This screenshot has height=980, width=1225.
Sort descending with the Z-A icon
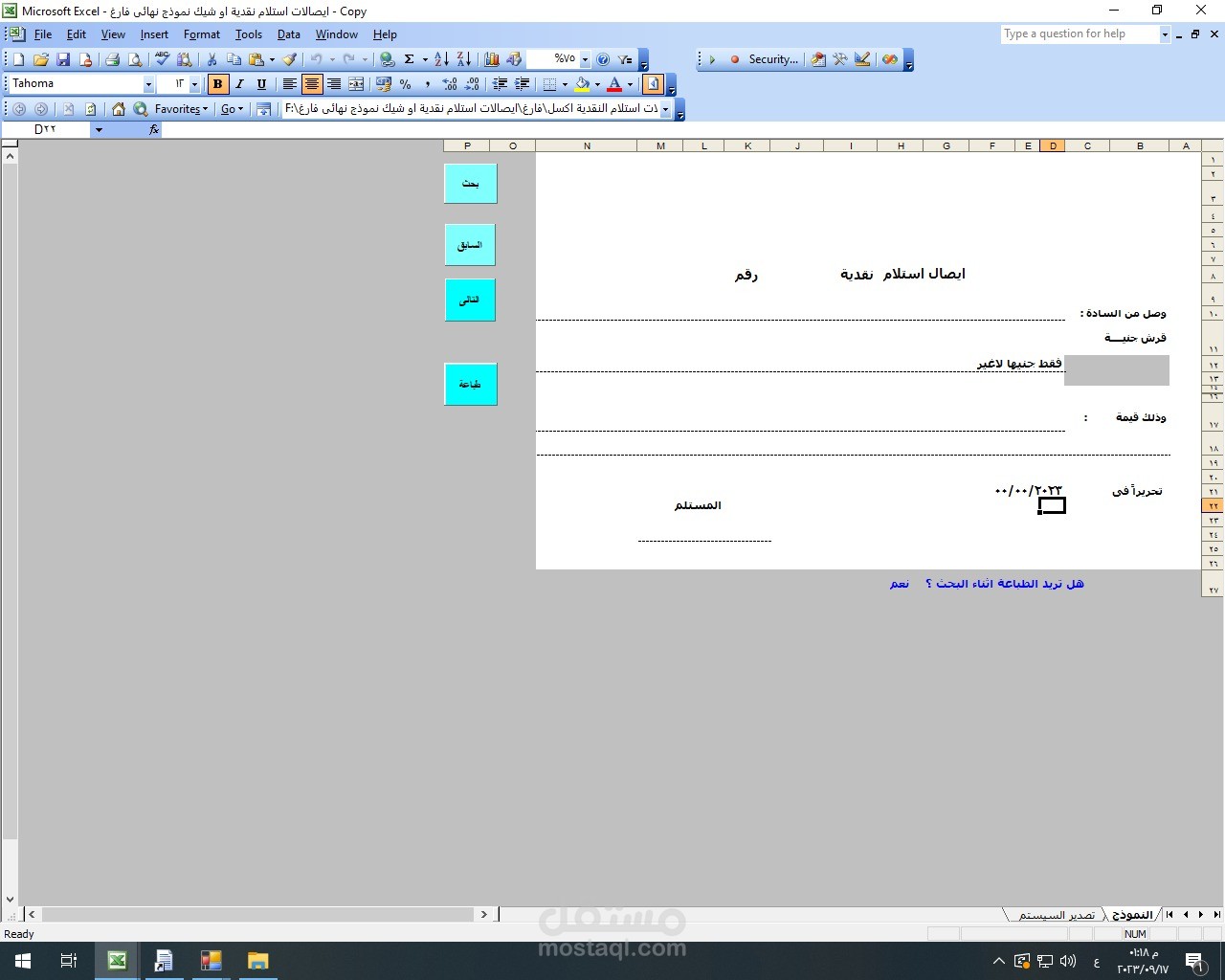463,59
